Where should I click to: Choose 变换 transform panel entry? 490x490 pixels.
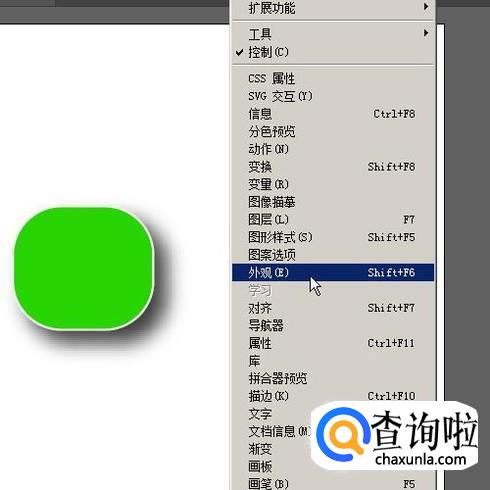(x=333, y=167)
